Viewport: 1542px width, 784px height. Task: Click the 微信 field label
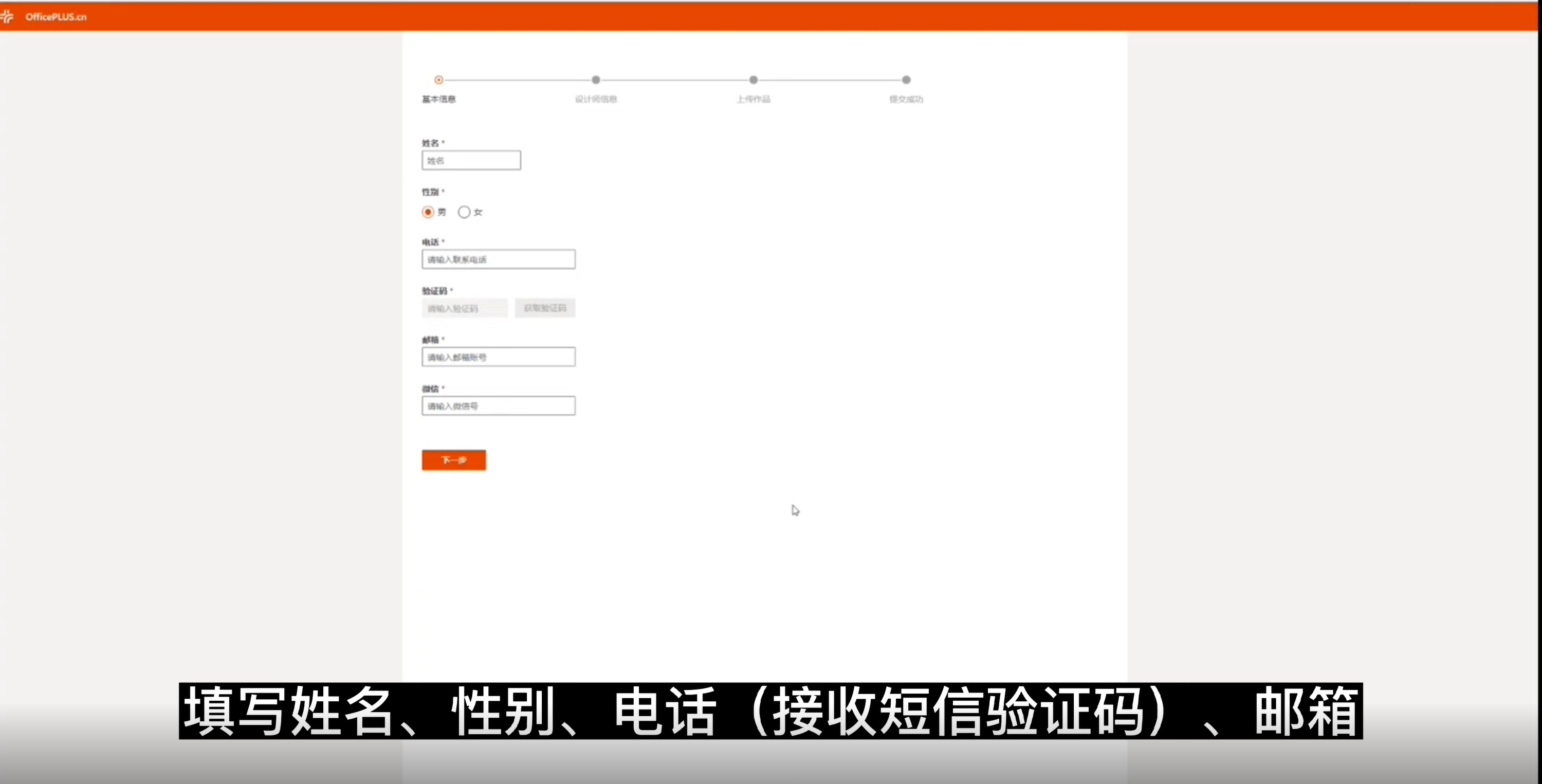(430, 389)
